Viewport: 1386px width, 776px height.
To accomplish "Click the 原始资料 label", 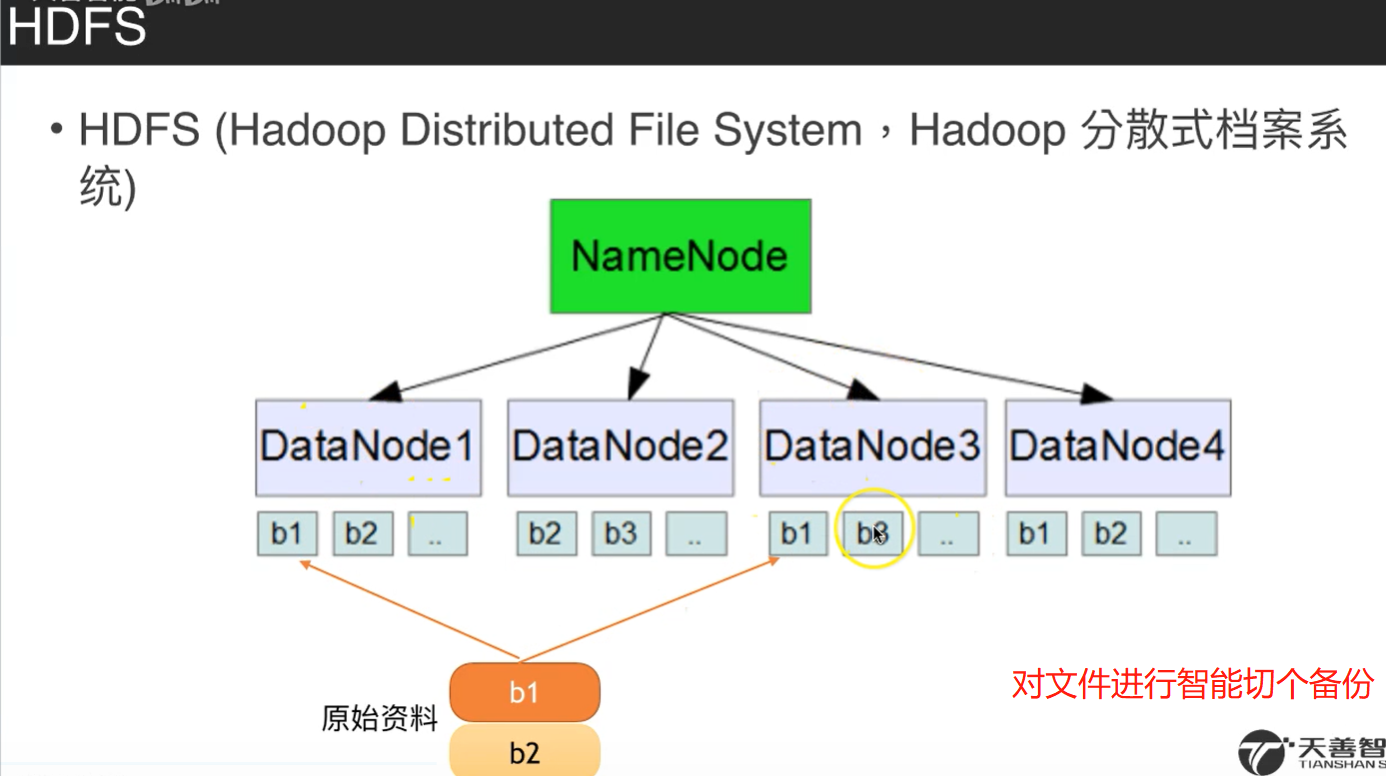I will [380, 718].
